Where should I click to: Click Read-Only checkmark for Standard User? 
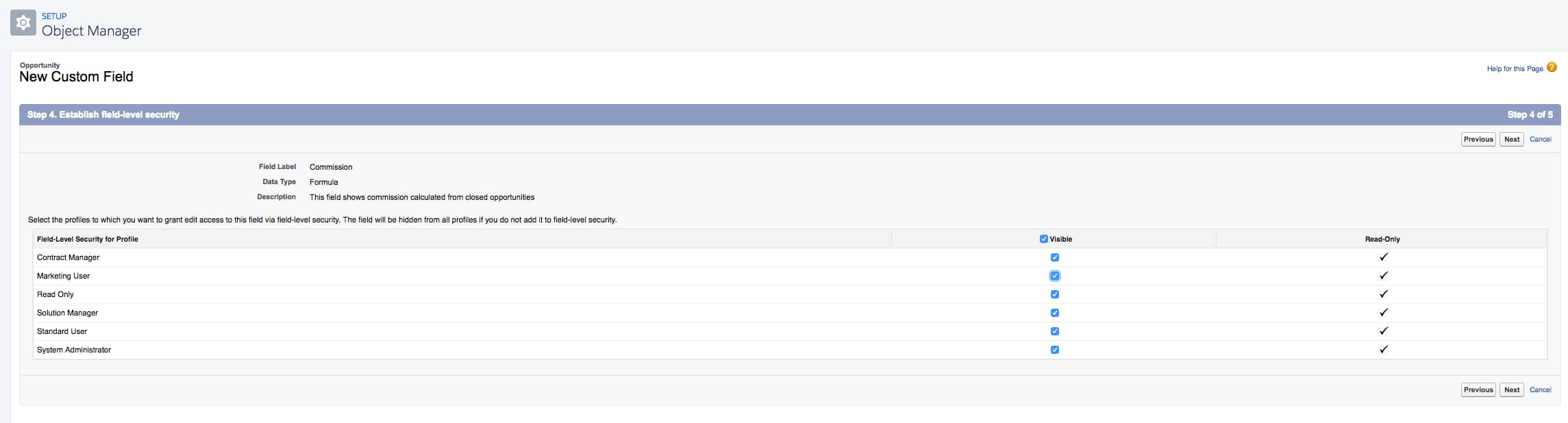coord(1383,331)
